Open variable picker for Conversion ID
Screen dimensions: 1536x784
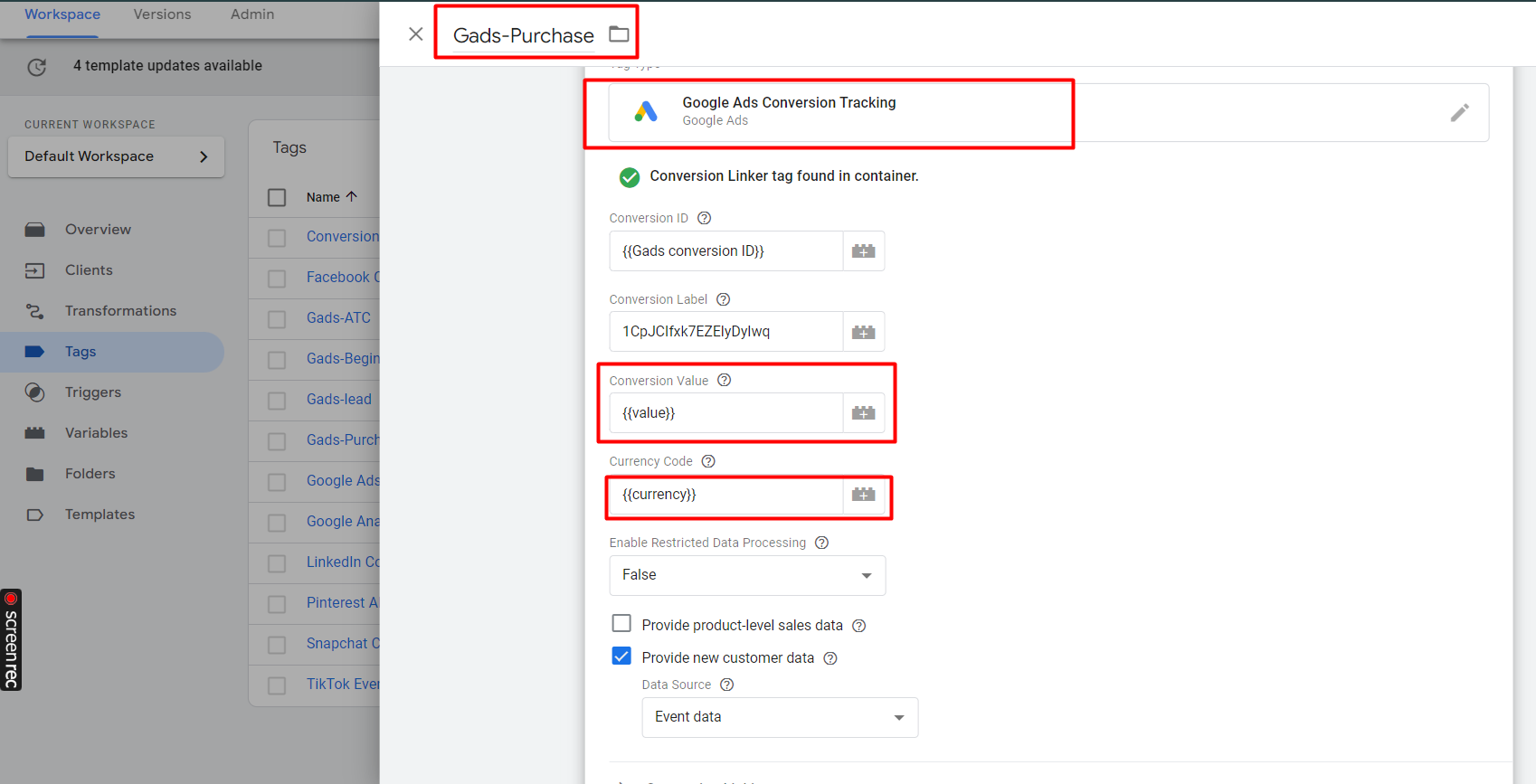(864, 251)
